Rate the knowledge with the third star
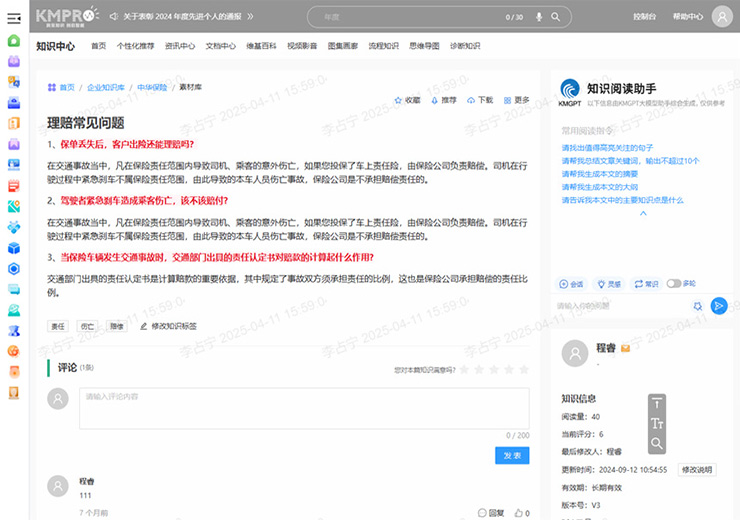This screenshot has height=520, width=740. pos(494,369)
